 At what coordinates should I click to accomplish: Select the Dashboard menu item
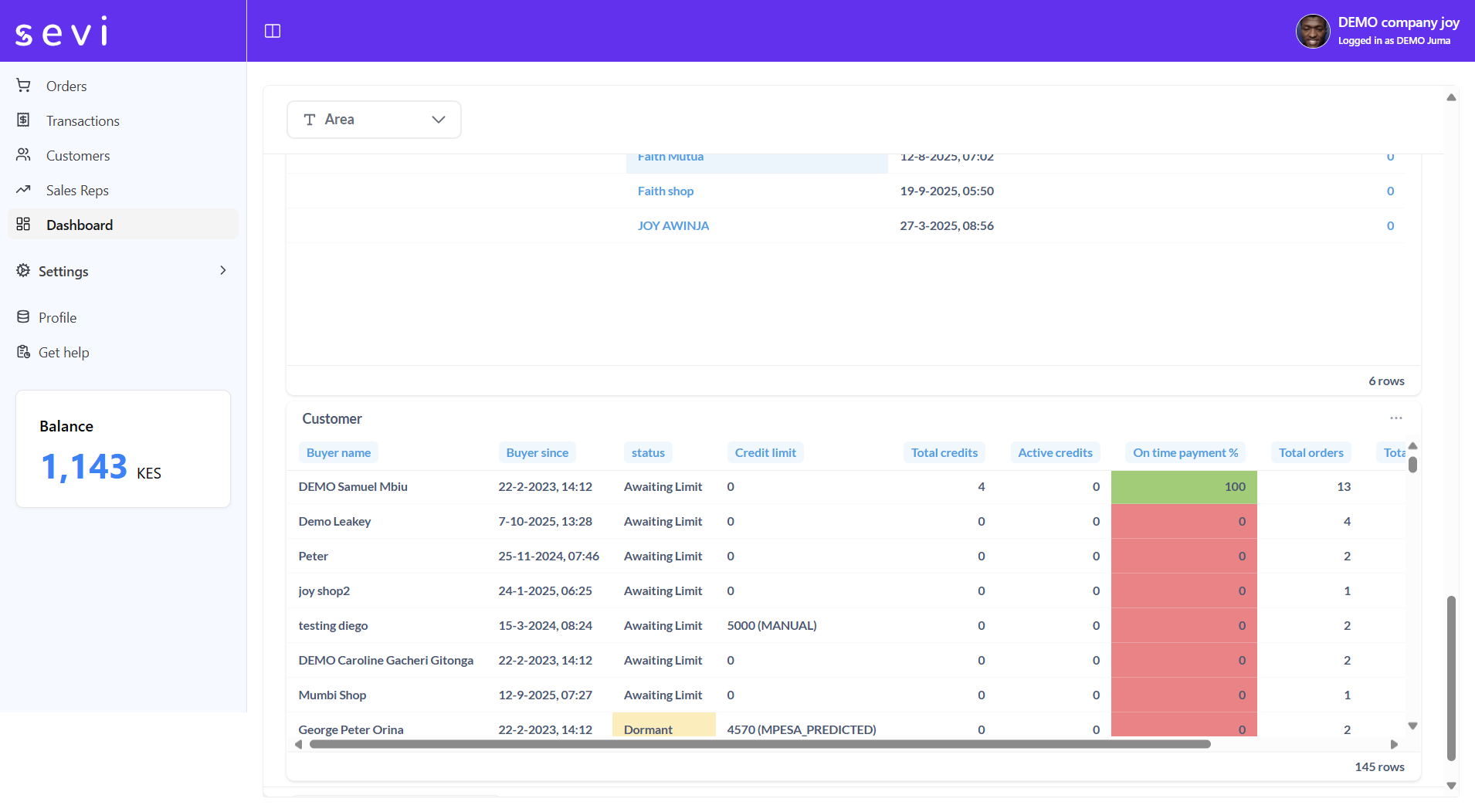pos(80,225)
